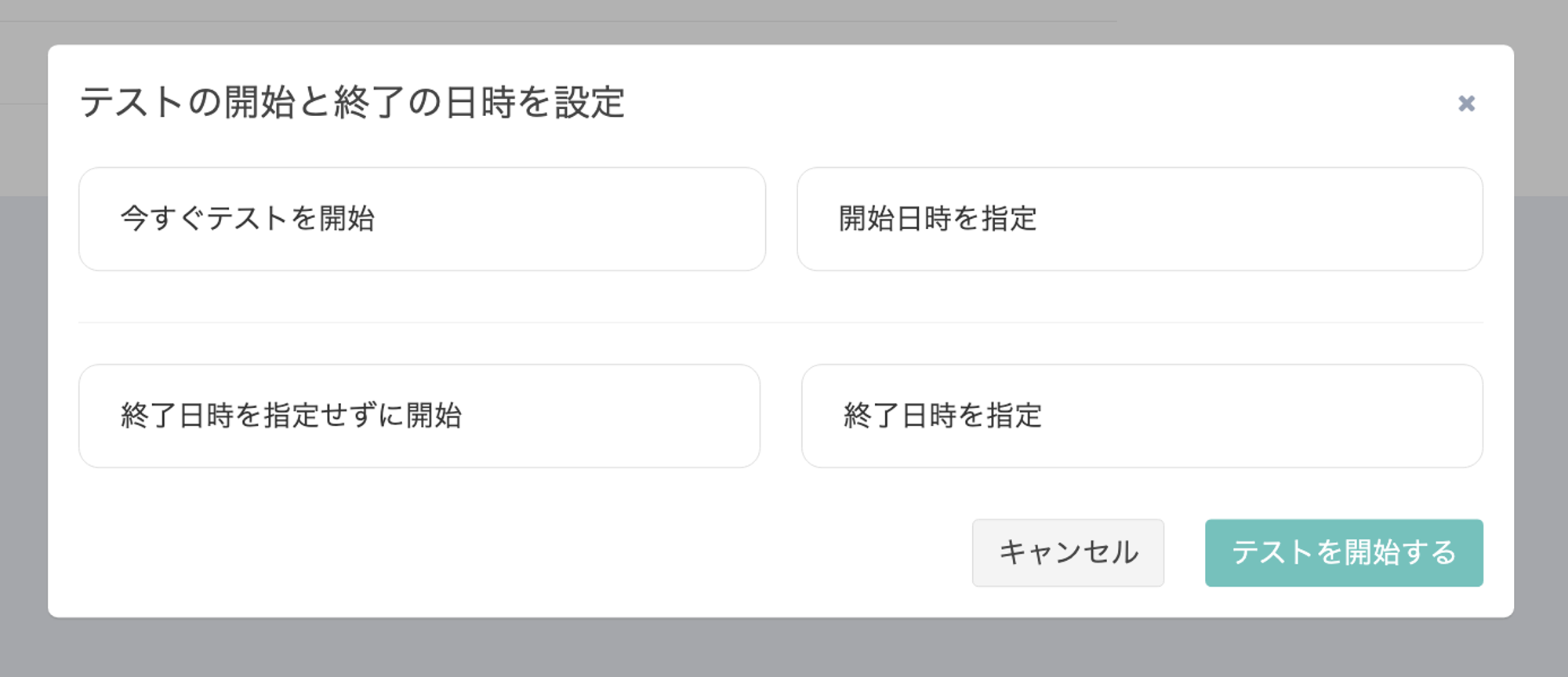Click the キャンセル button

[1068, 552]
